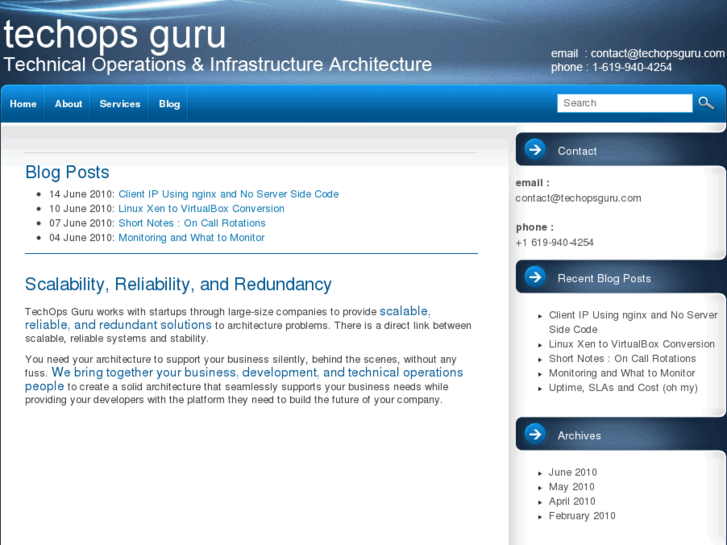Open Uptime, SLAs and Cost post
This screenshot has height=545, width=727.
click(623, 388)
